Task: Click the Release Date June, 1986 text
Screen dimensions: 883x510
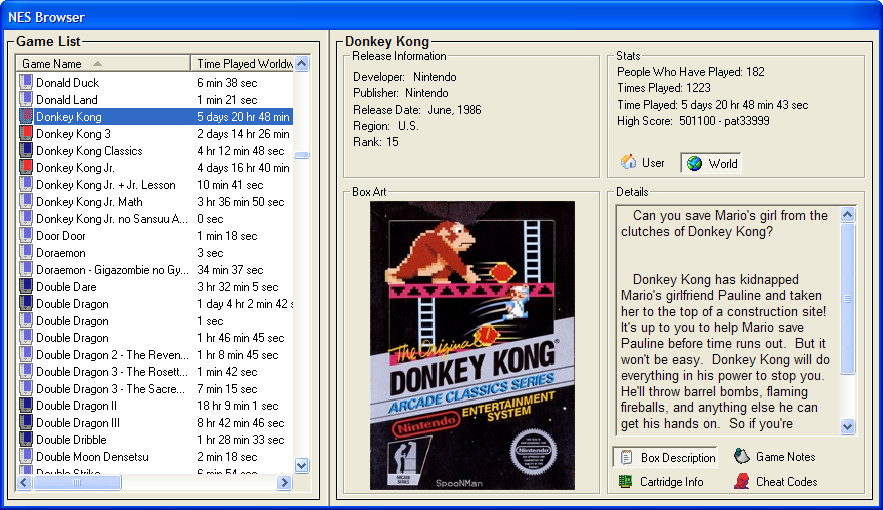Action: click(417, 110)
